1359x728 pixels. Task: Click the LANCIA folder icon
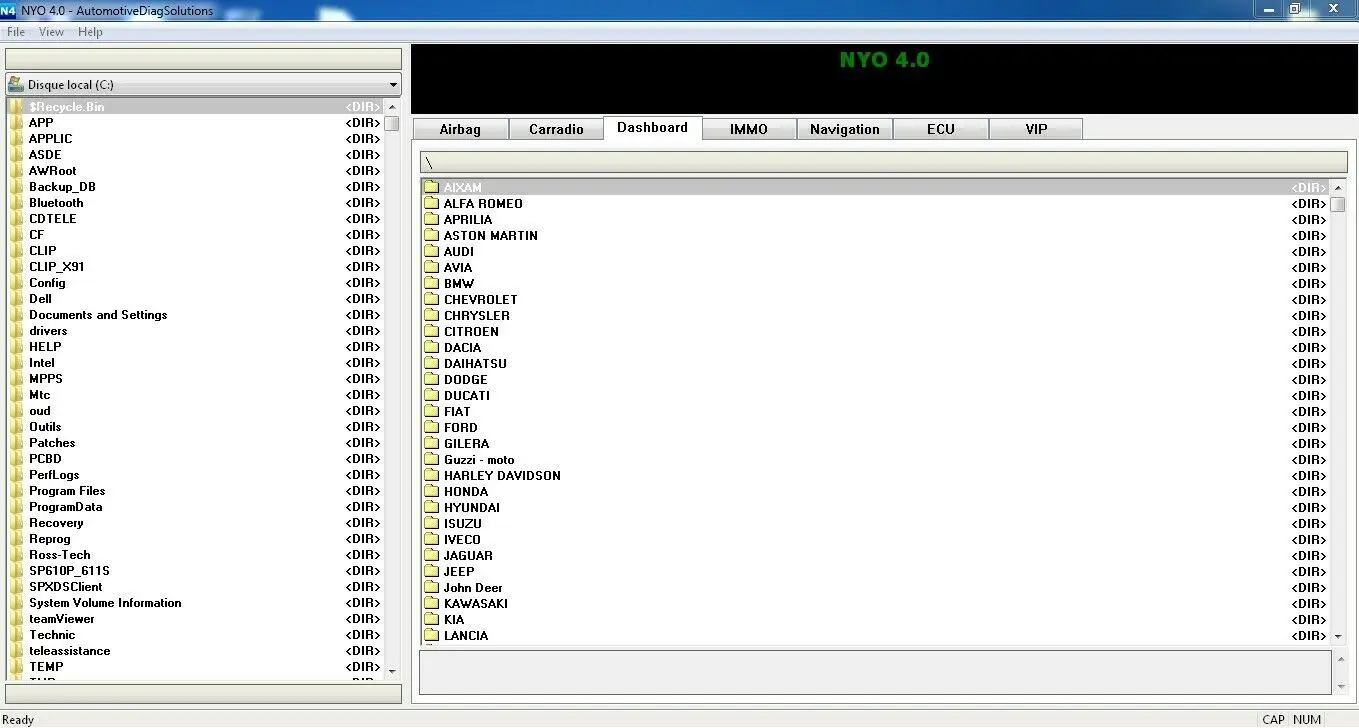tap(431, 635)
